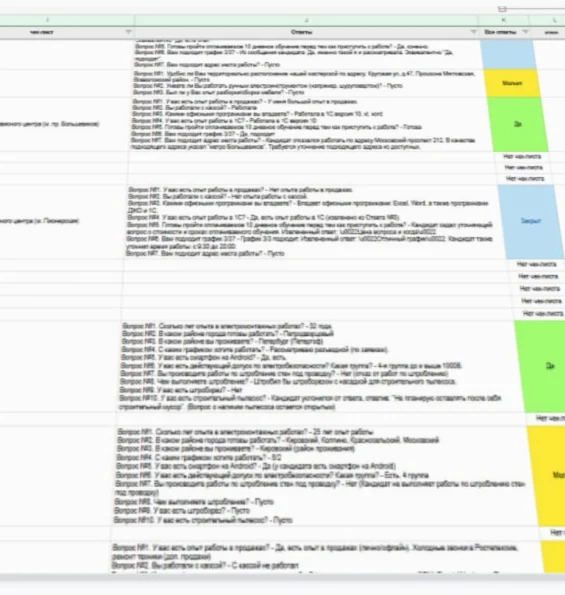This screenshot has width=565, height=595.
Task: Select column L by its letter header
Action: [x=554, y=20]
